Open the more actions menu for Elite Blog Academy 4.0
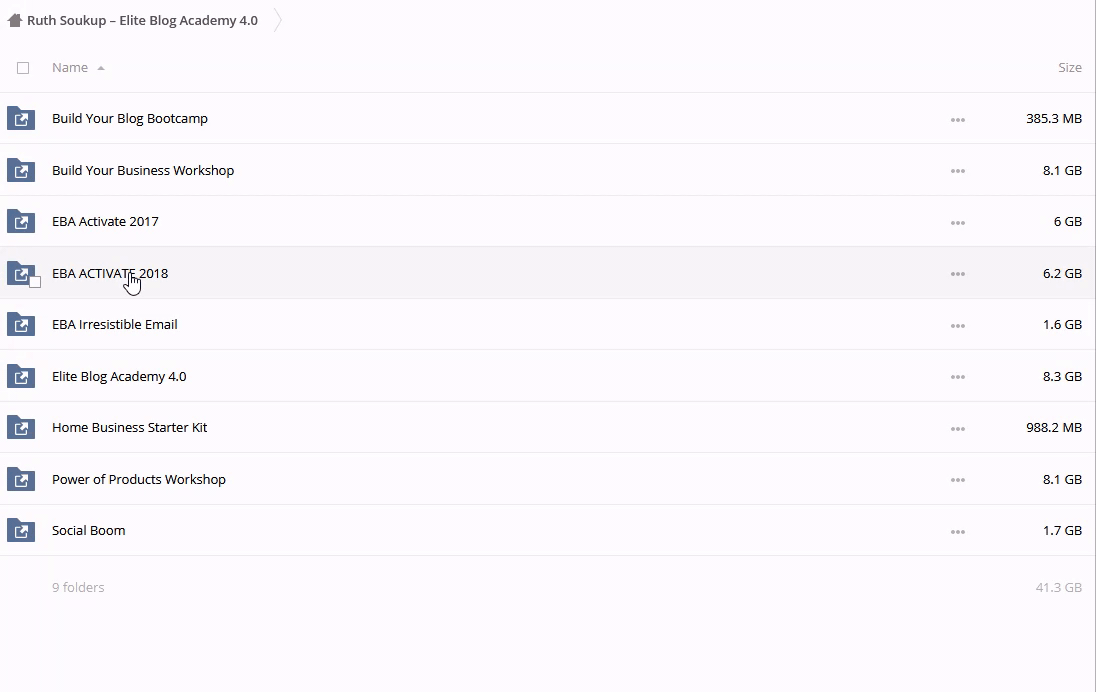 tap(957, 377)
